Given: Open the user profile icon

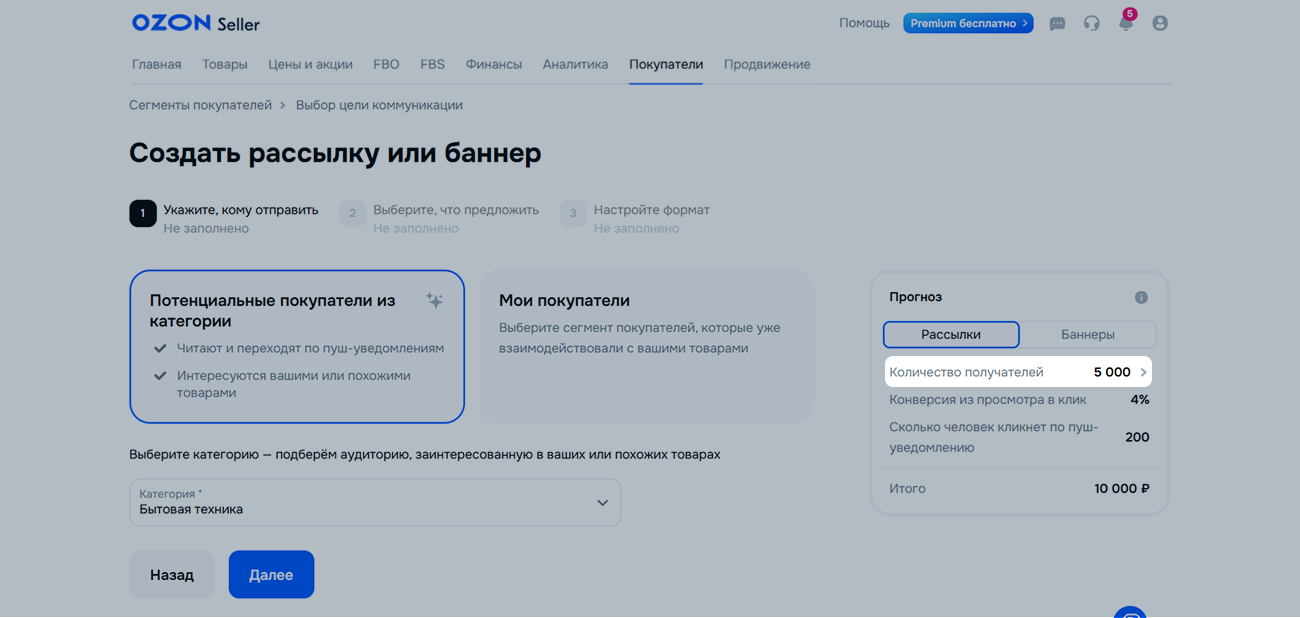Looking at the screenshot, I should 1160,23.
